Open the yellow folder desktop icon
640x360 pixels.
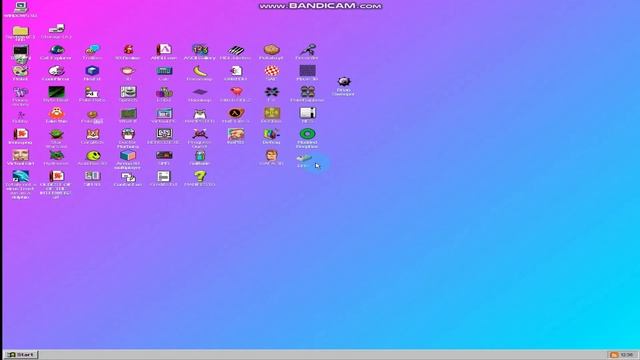click(x=20, y=30)
